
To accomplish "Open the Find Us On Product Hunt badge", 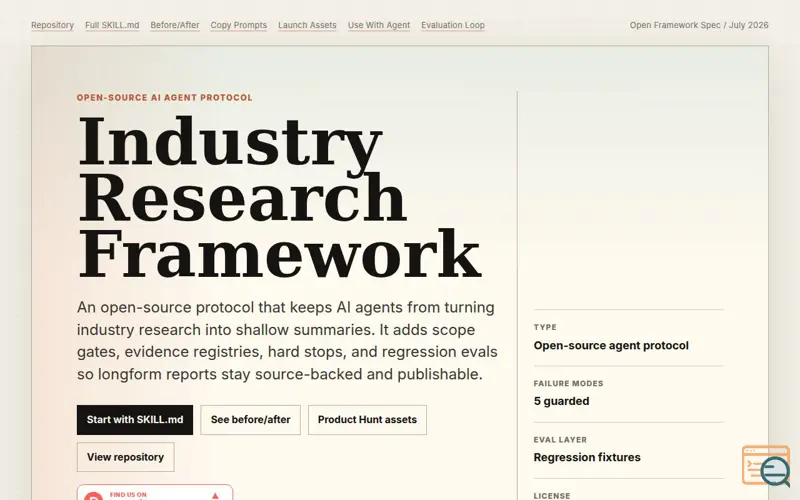I will [x=155, y=493].
